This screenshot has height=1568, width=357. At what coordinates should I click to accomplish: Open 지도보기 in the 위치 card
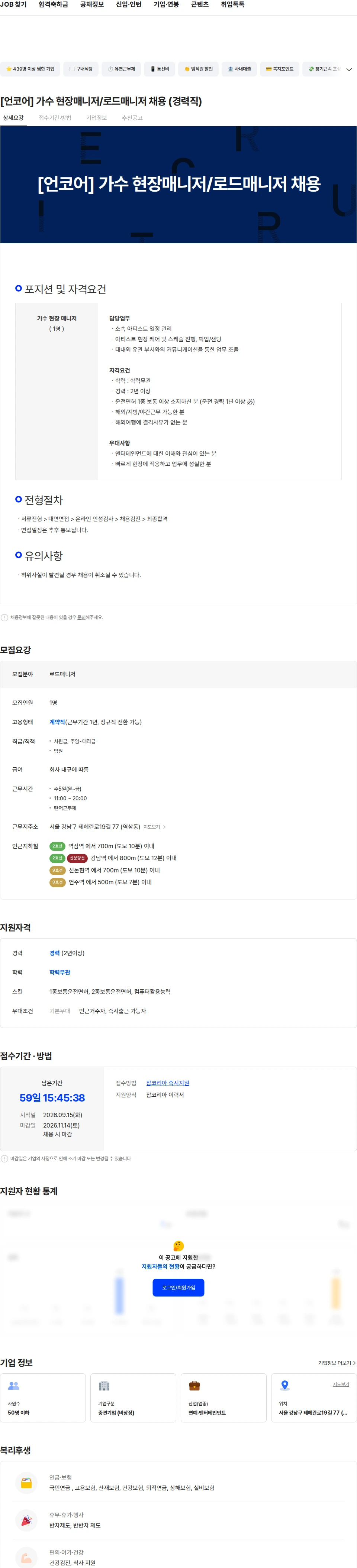[x=341, y=1384]
